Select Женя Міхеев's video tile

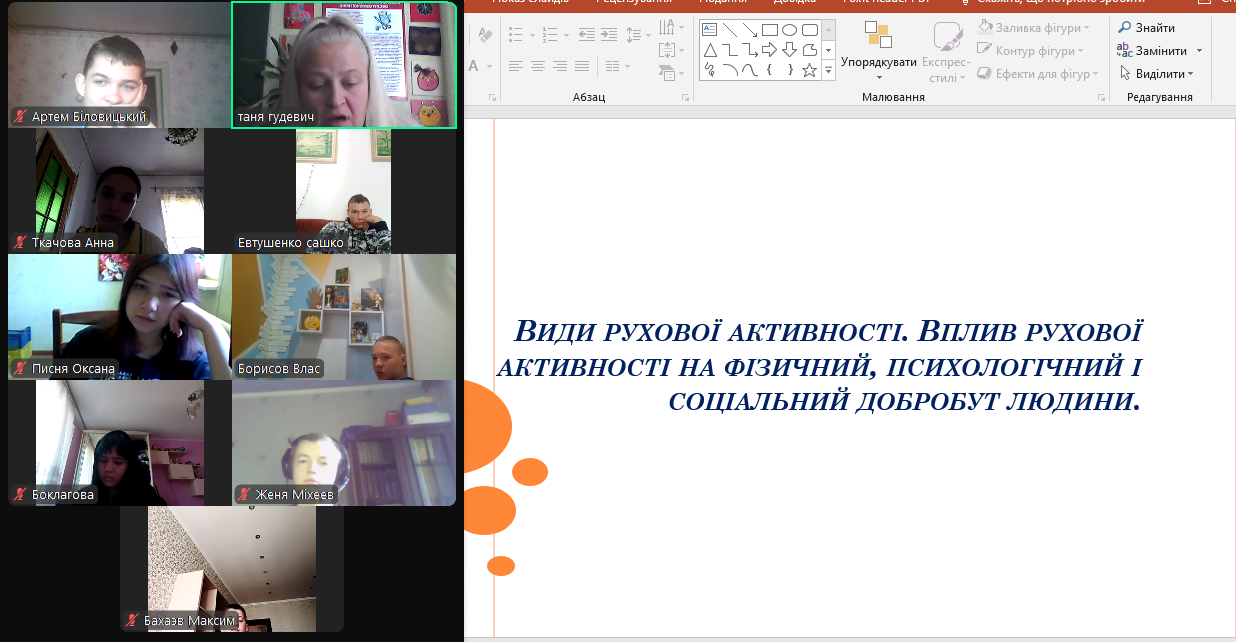tap(344, 443)
